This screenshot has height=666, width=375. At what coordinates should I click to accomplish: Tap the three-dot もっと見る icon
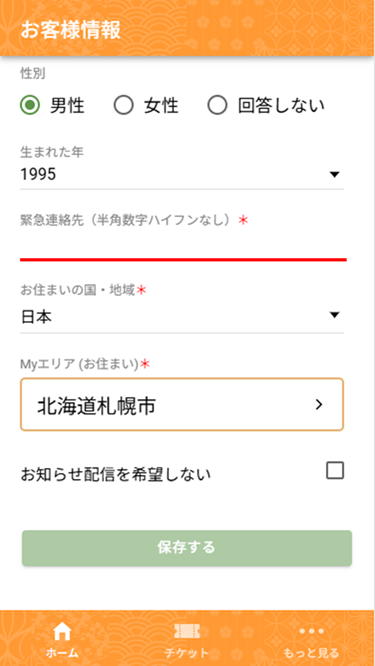(311, 632)
